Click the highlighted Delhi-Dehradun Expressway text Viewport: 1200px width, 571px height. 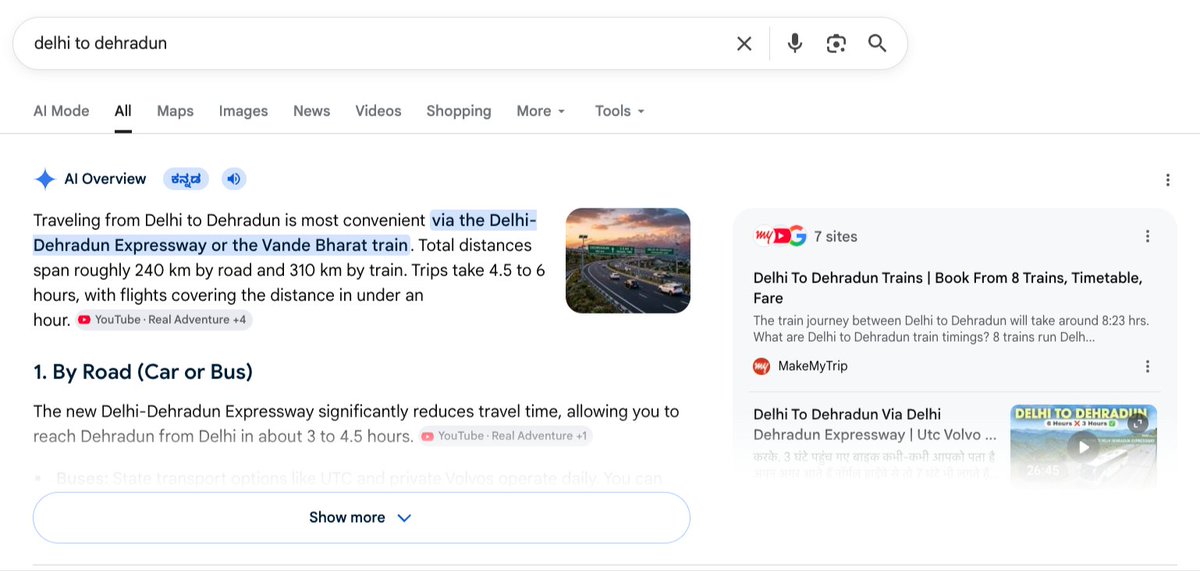tap(285, 232)
